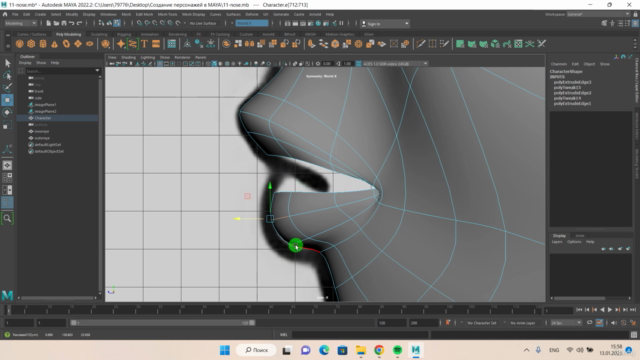Create a Polygon Cone from the shelf
640x360 pixels.
[x=54, y=44]
